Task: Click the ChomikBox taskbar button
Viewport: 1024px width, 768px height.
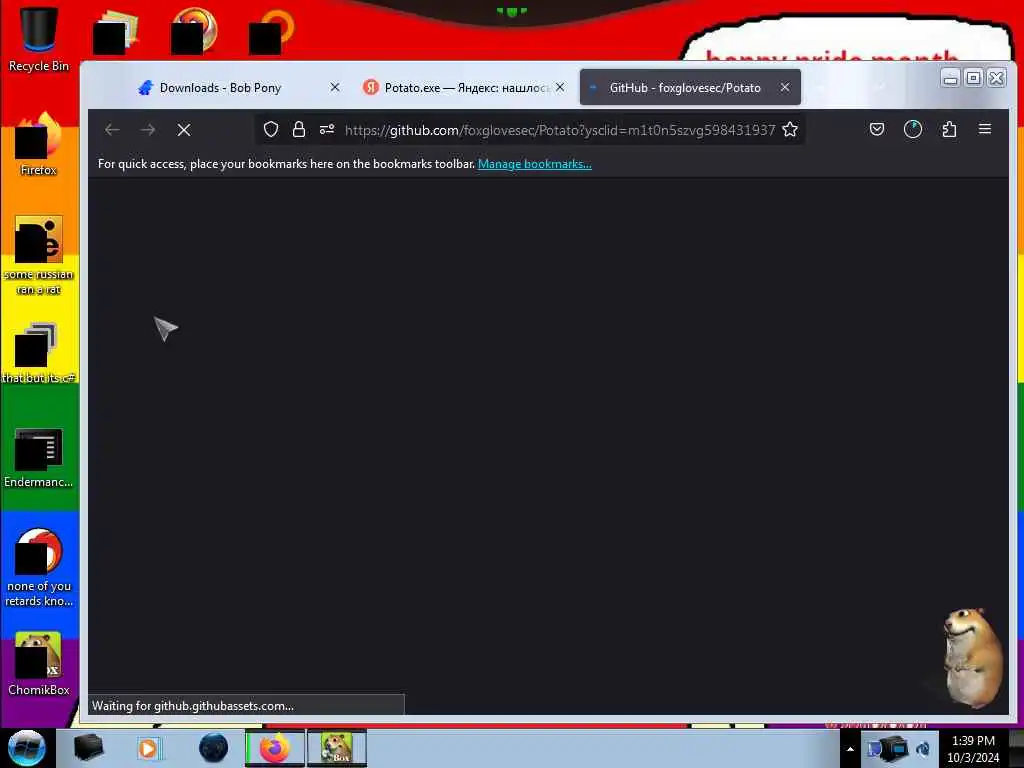Action: click(x=337, y=748)
